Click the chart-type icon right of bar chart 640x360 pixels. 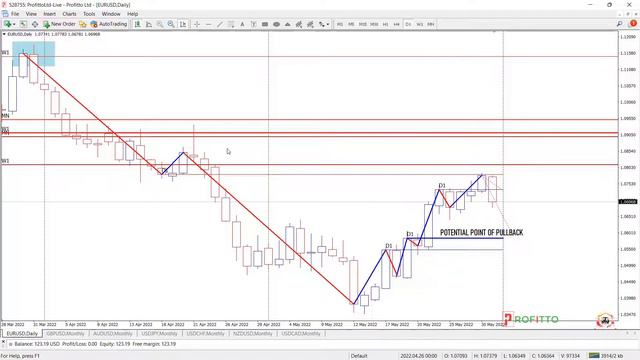point(149,24)
